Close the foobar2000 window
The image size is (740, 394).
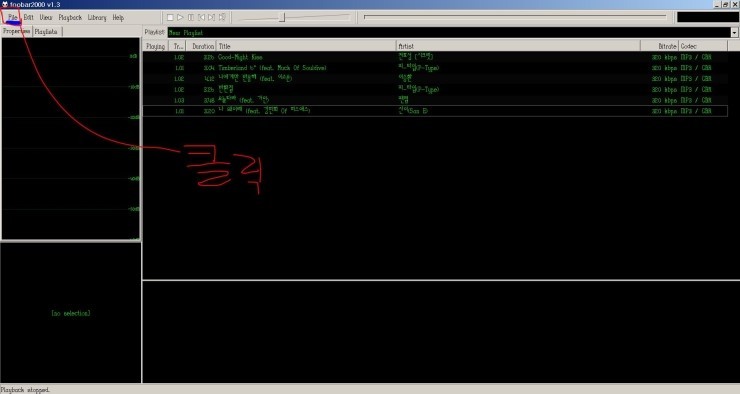pyautogui.click(x=735, y=4)
